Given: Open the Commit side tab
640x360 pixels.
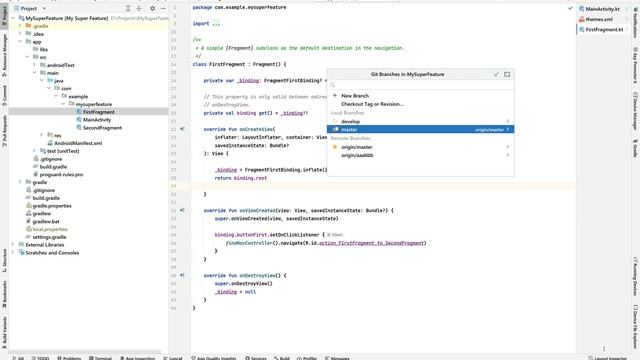Looking at the screenshot, I should click(x=4, y=96).
